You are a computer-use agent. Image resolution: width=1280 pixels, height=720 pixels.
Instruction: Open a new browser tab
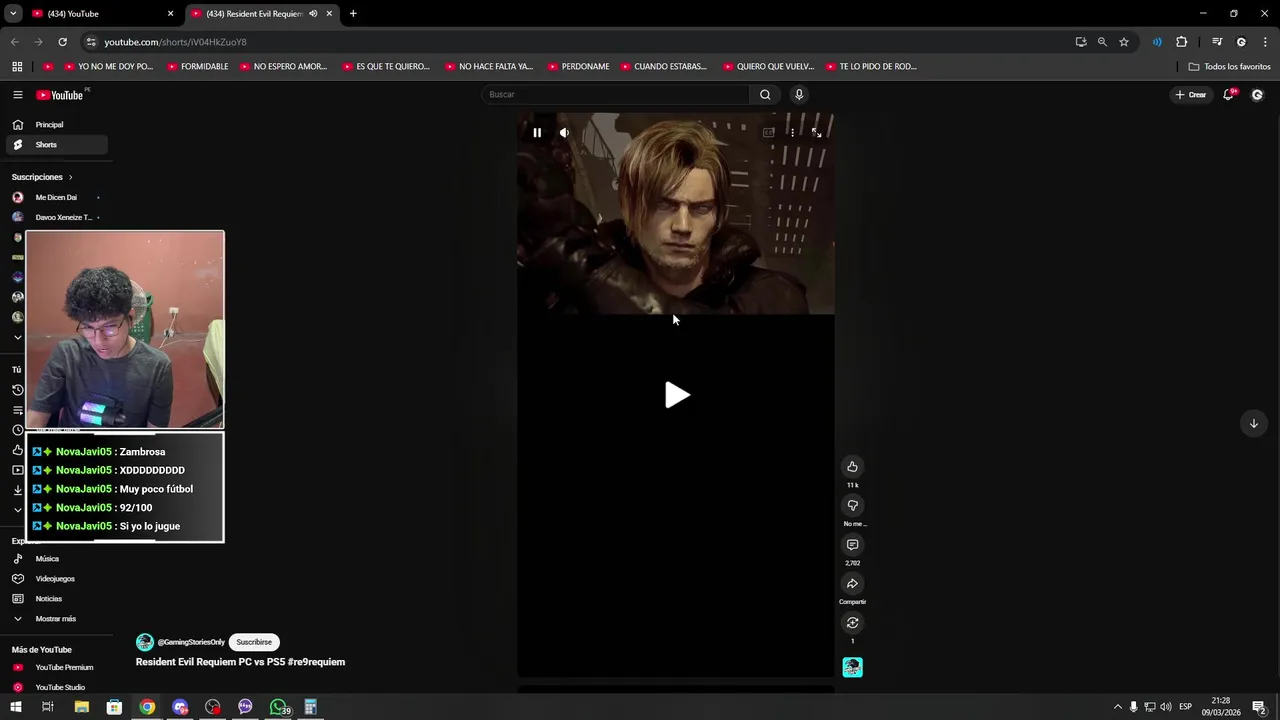tap(353, 14)
